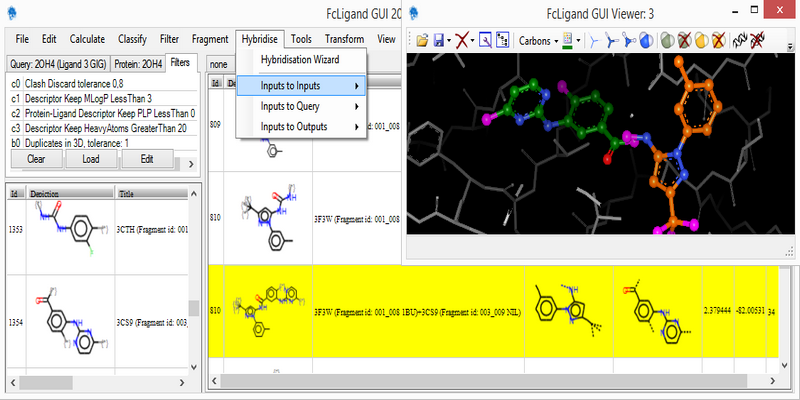Choose Hybridisation Wizard from the menu
This screenshot has width=800, height=400.
pyautogui.click(x=300, y=61)
